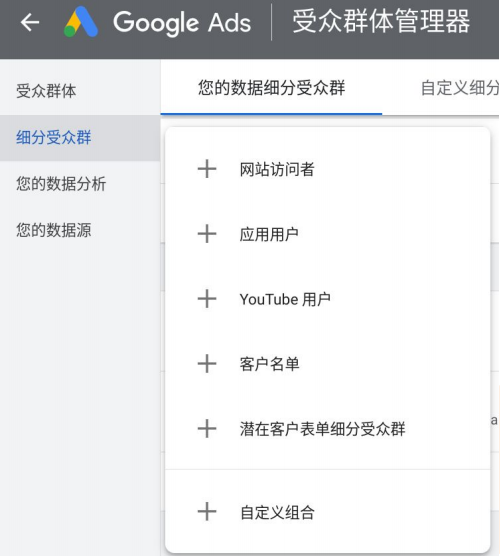Click the plus icon beside 客户名单
The width and height of the screenshot is (500, 556).
click(x=207, y=363)
